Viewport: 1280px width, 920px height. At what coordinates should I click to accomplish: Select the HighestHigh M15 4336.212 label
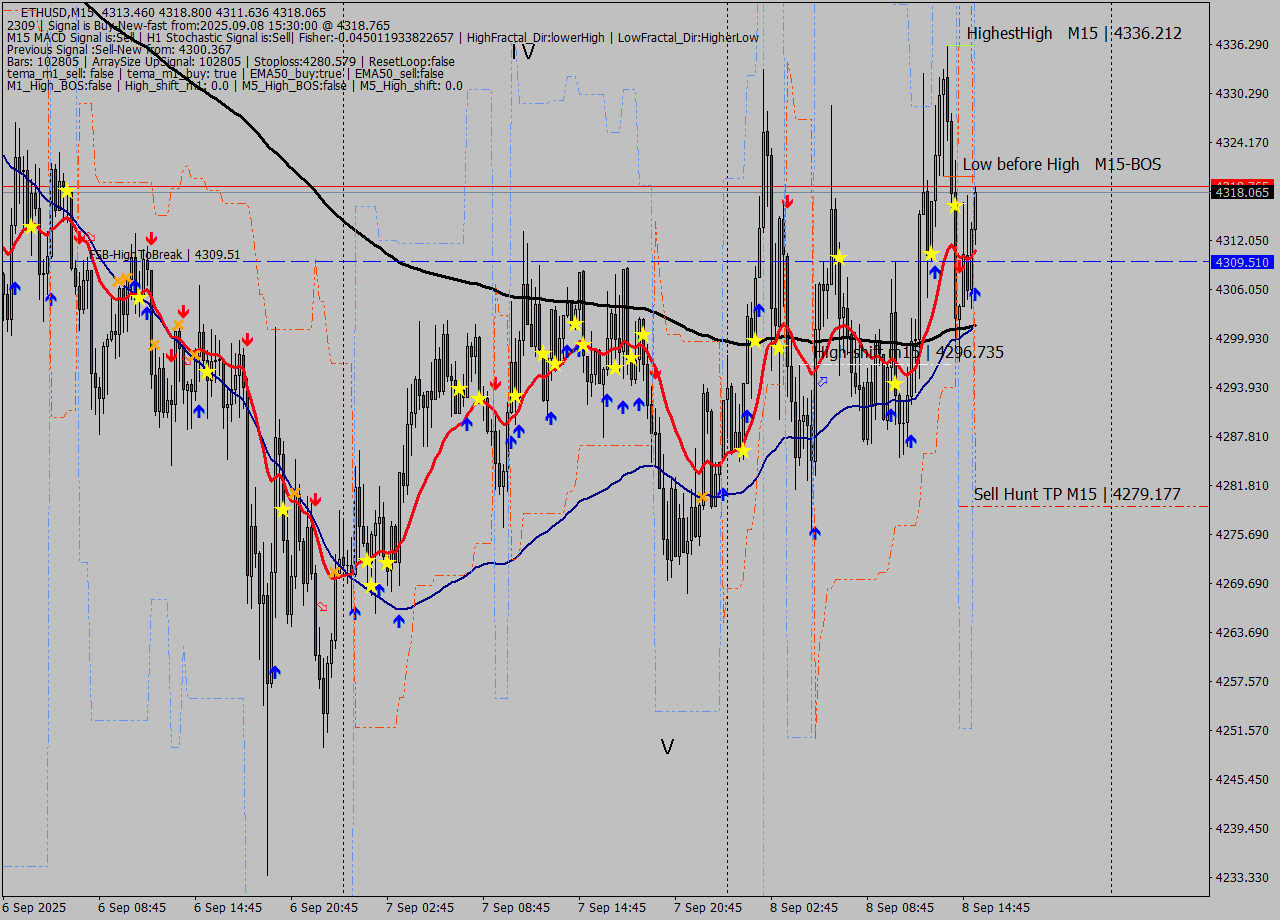point(1073,33)
